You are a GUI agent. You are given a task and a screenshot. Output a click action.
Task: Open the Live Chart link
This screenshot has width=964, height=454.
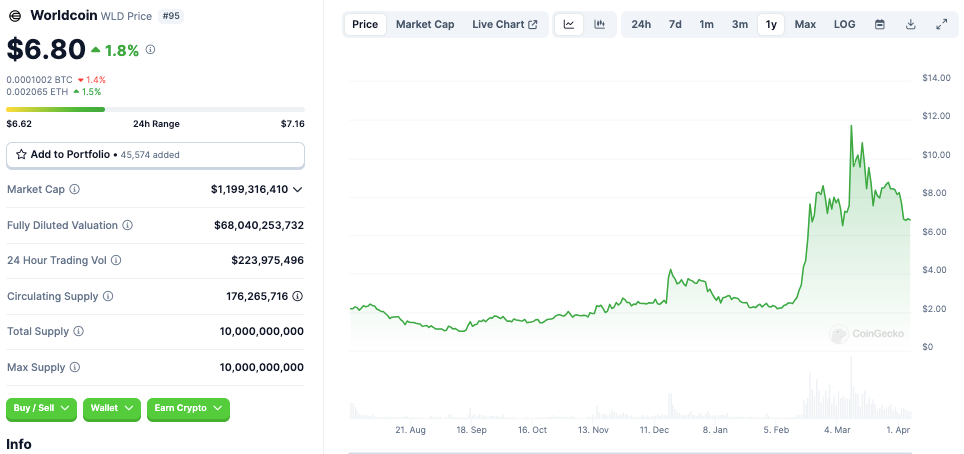pos(505,25)
